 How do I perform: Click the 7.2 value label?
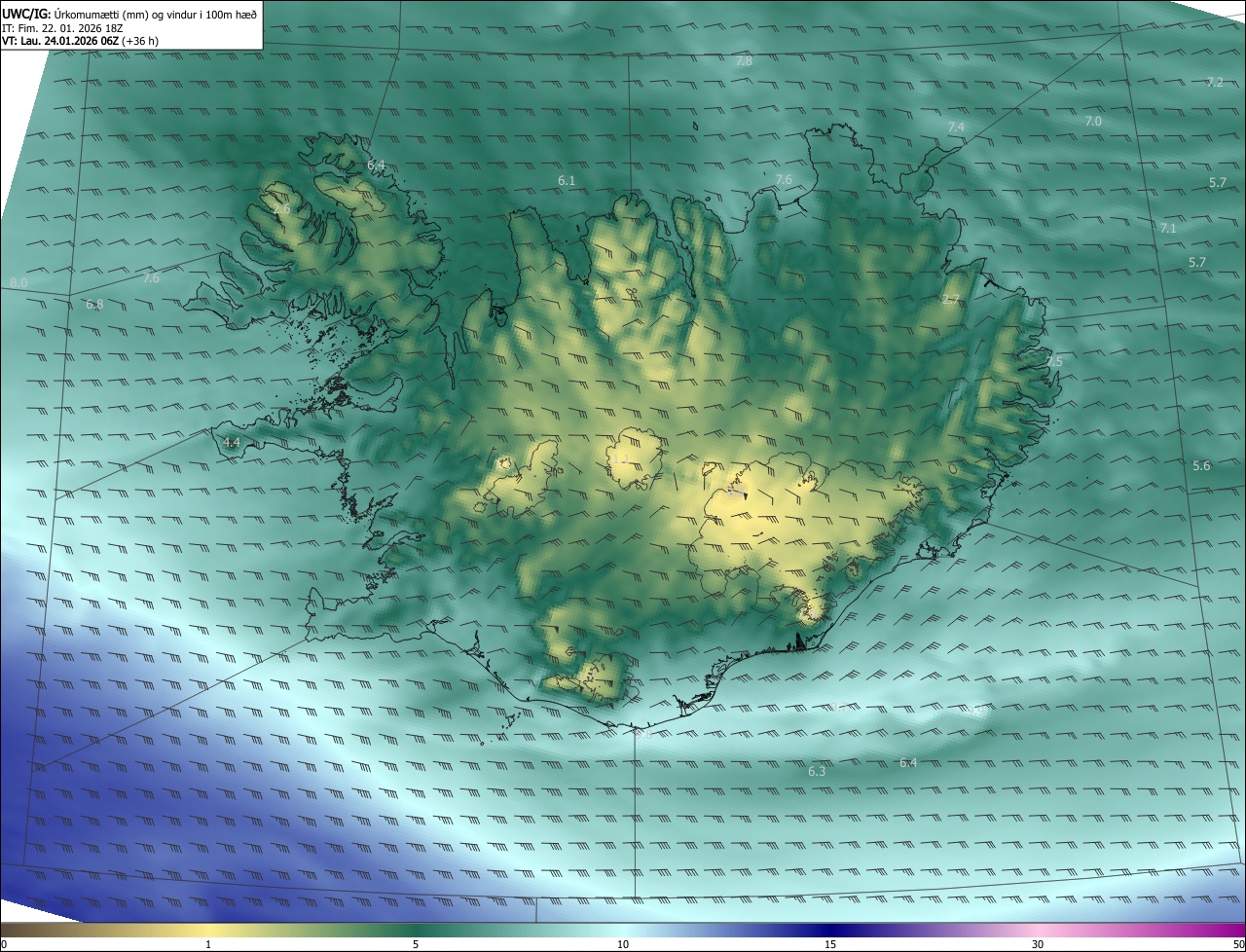1214,82
